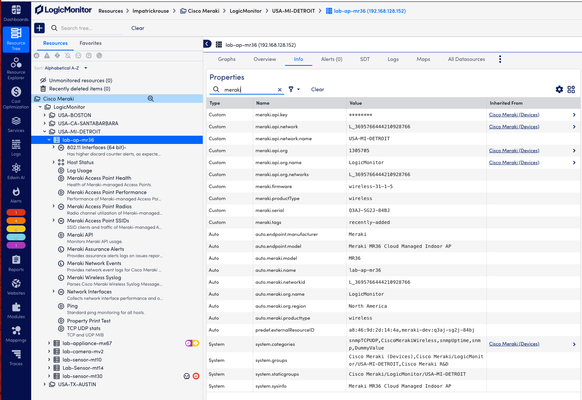Expand the USA-CA-SANTABARBARA folder
Image resolution: width=582 pixels, height=400 pixels.
[x=45, y=123]
